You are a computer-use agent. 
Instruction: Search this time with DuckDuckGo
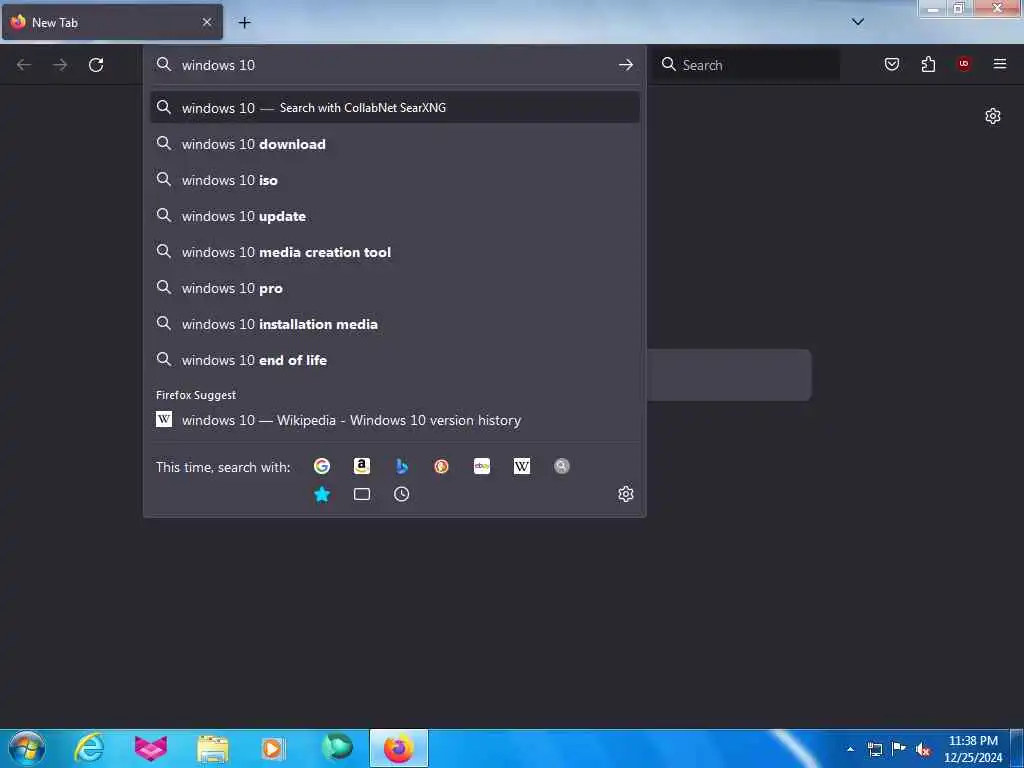441,466
